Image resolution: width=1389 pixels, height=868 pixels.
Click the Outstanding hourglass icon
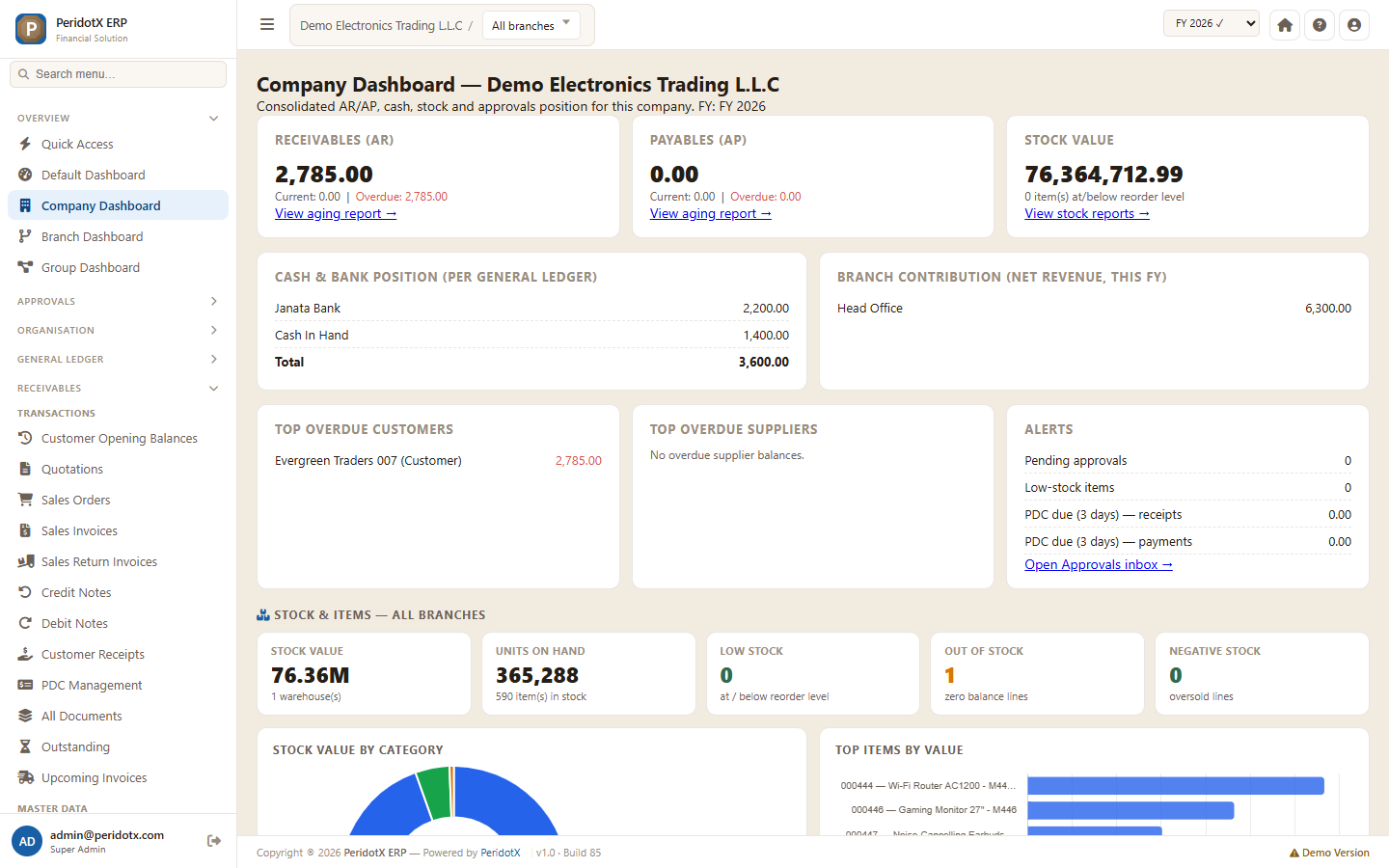[x=25, y=746]
